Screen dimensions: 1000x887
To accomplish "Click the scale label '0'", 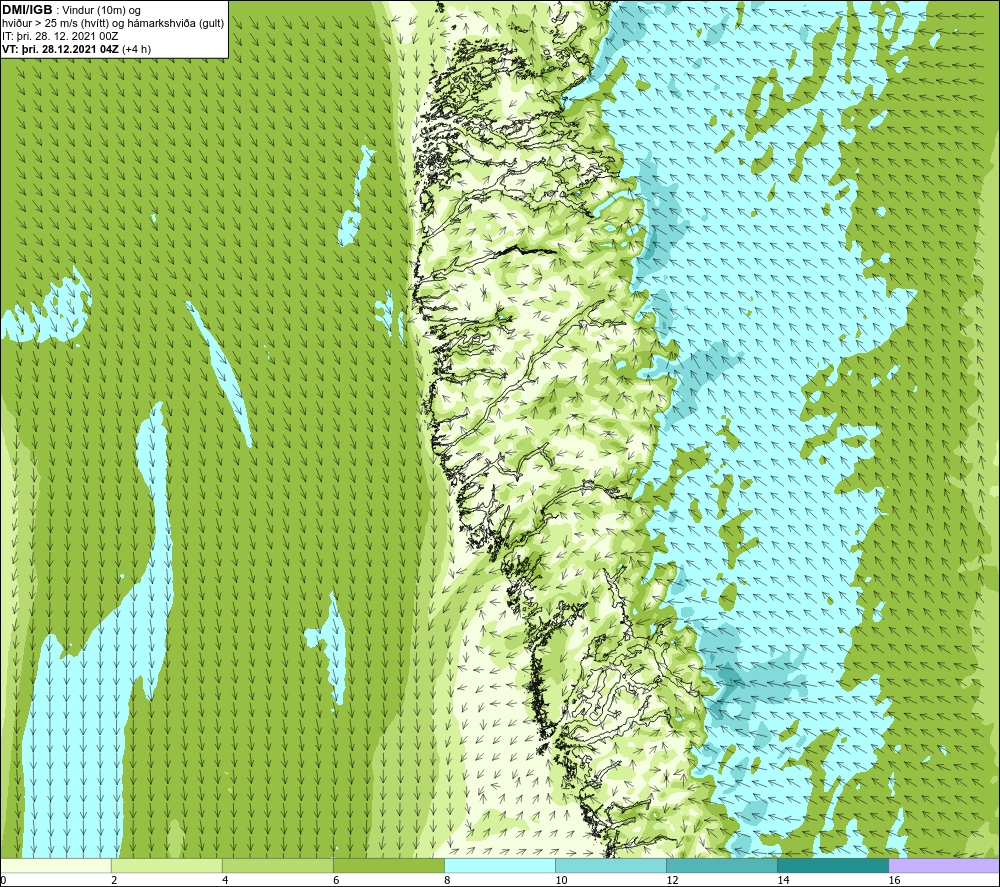I will click(x=3, y=880).
